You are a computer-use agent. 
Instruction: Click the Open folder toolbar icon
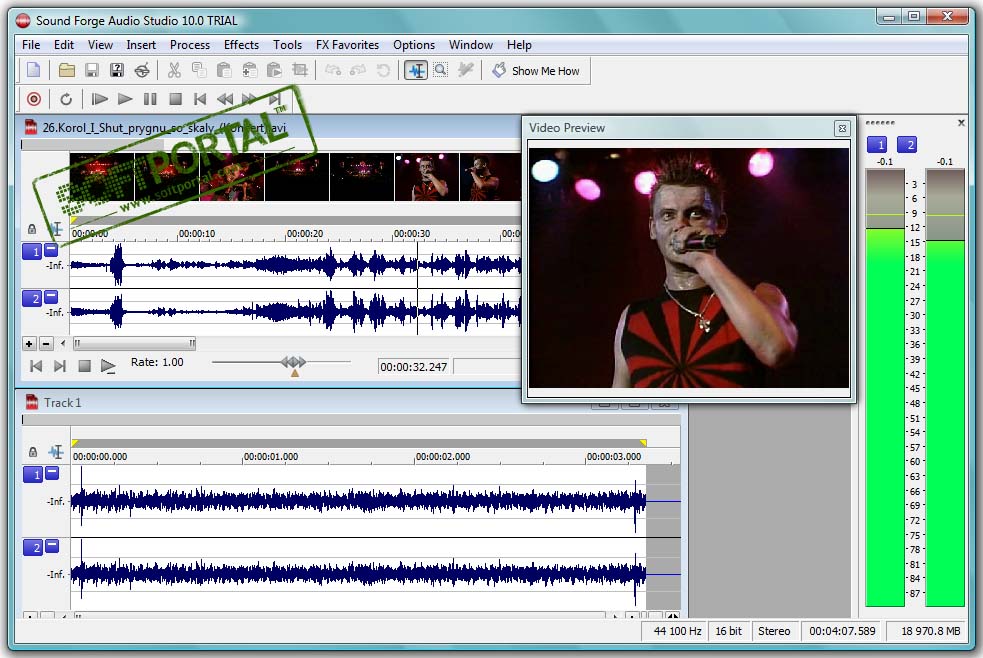[x=66, y=70]
